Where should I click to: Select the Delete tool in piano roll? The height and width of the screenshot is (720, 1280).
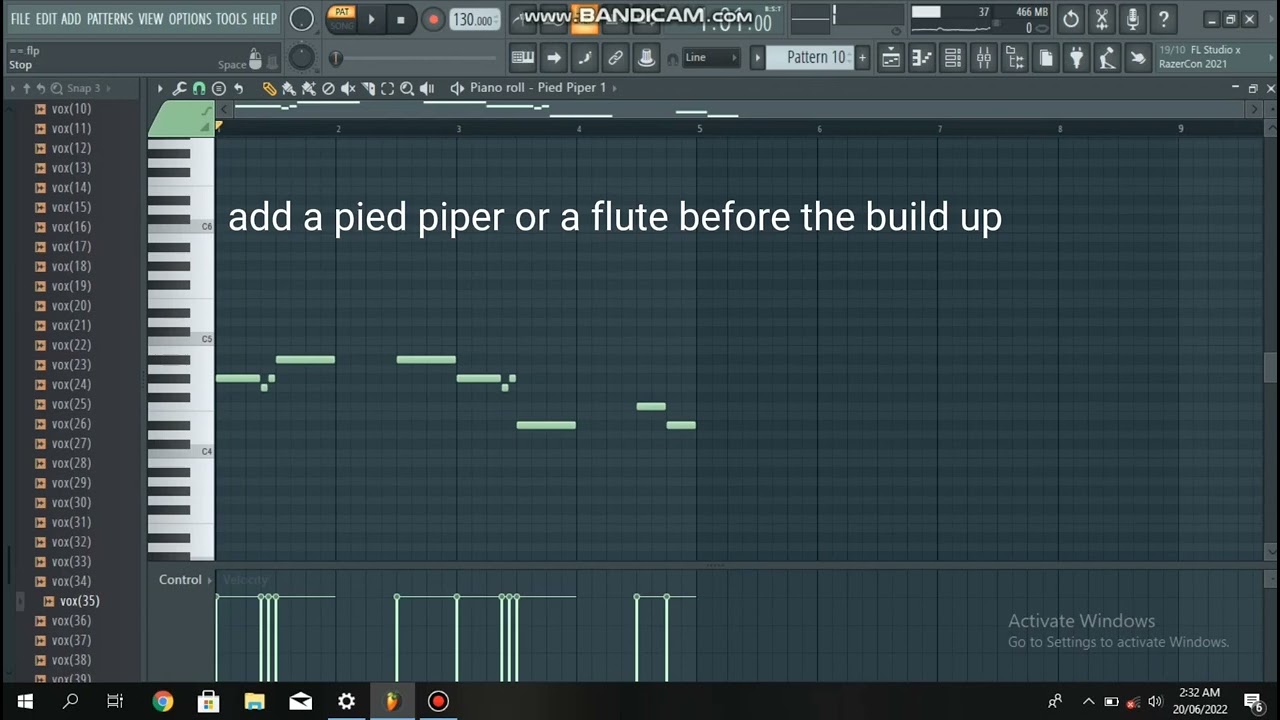328,88
